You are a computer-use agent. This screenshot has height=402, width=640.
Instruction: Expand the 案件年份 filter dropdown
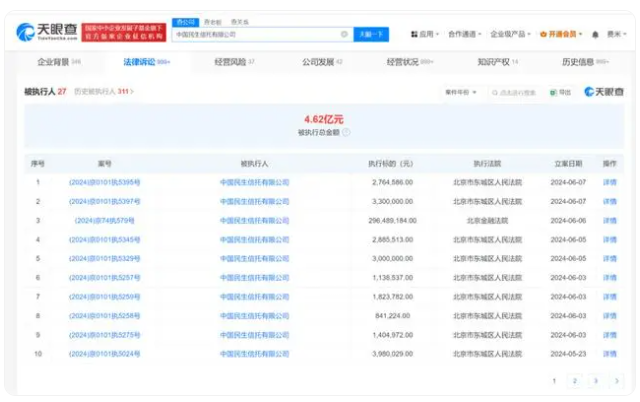click(x=461, y=92)
